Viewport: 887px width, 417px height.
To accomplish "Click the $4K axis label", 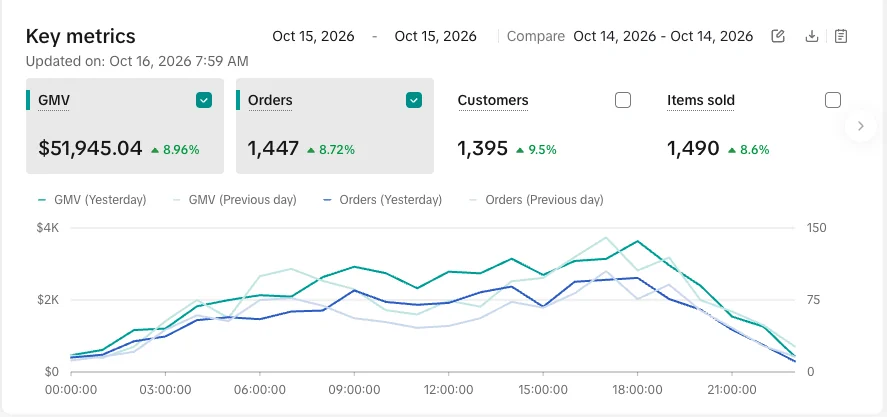I will [48, 228].
